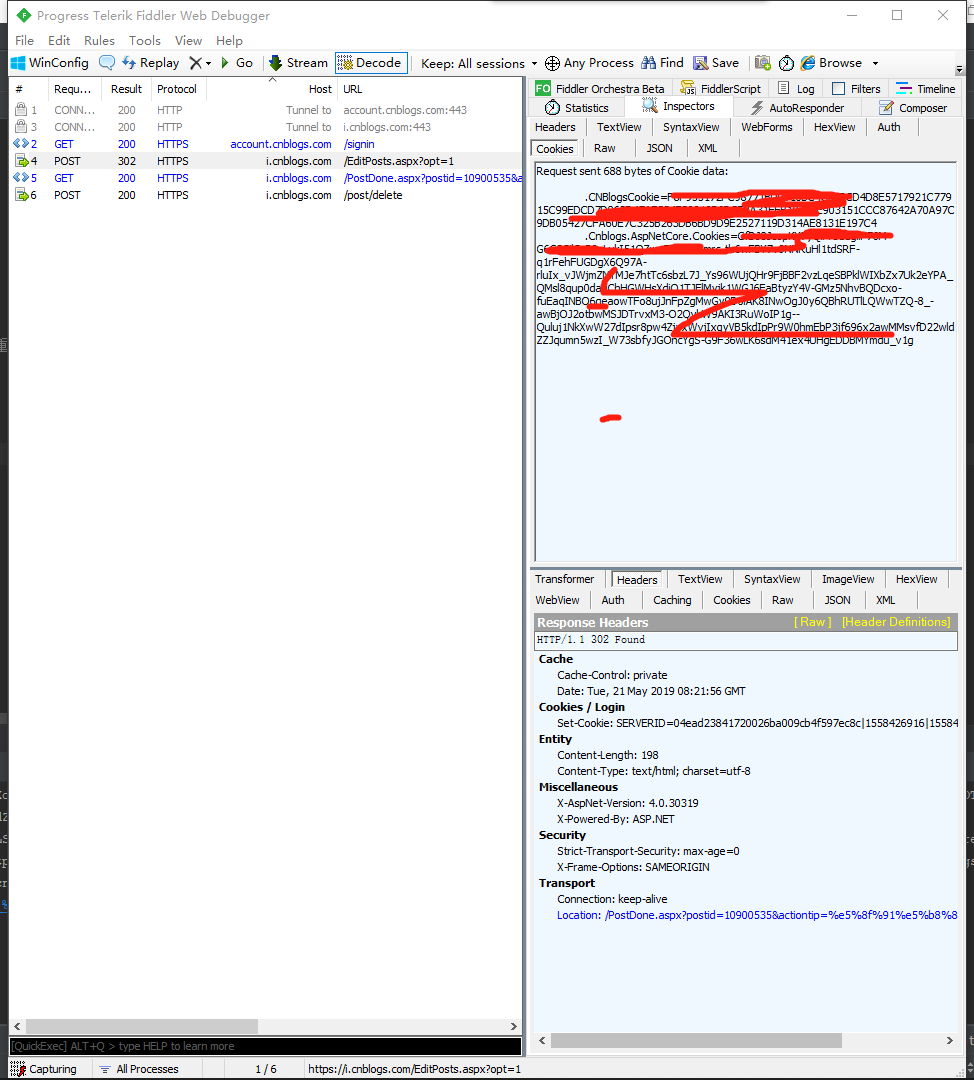The image size is (974, 1080).
Task: Select the Inspectors tab
Action: tap(678, 106)
